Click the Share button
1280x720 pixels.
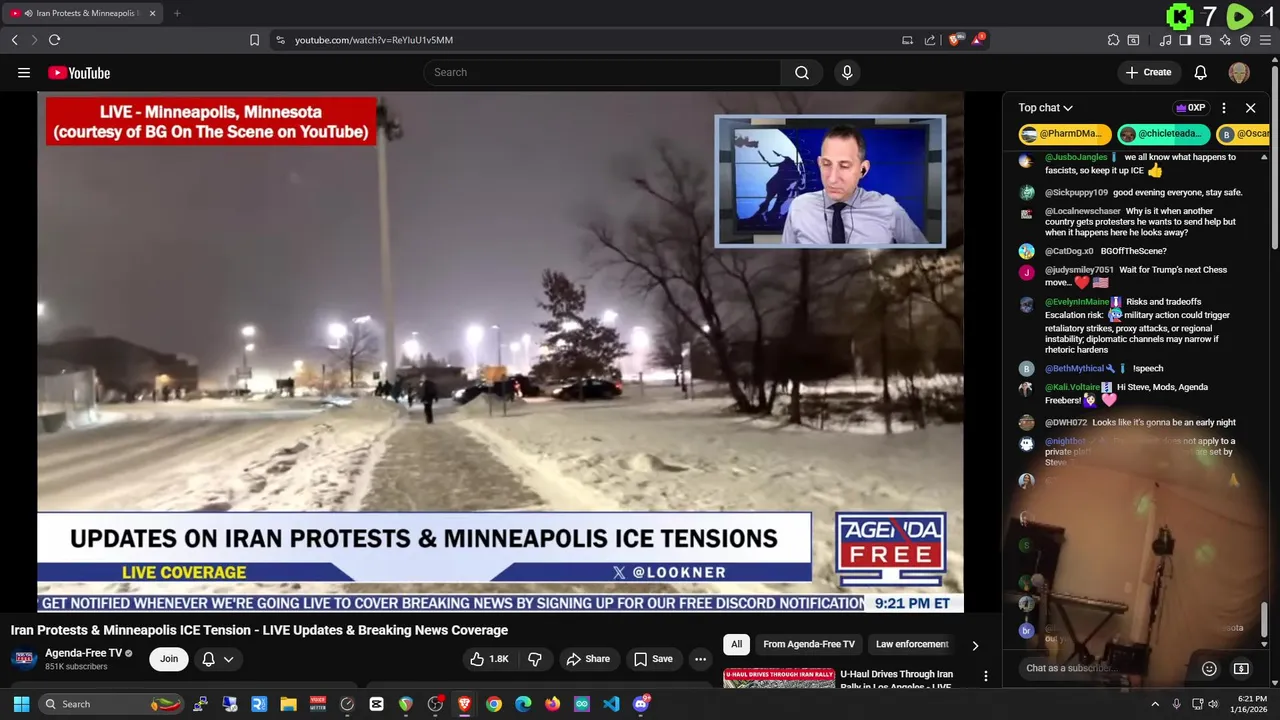587,659
